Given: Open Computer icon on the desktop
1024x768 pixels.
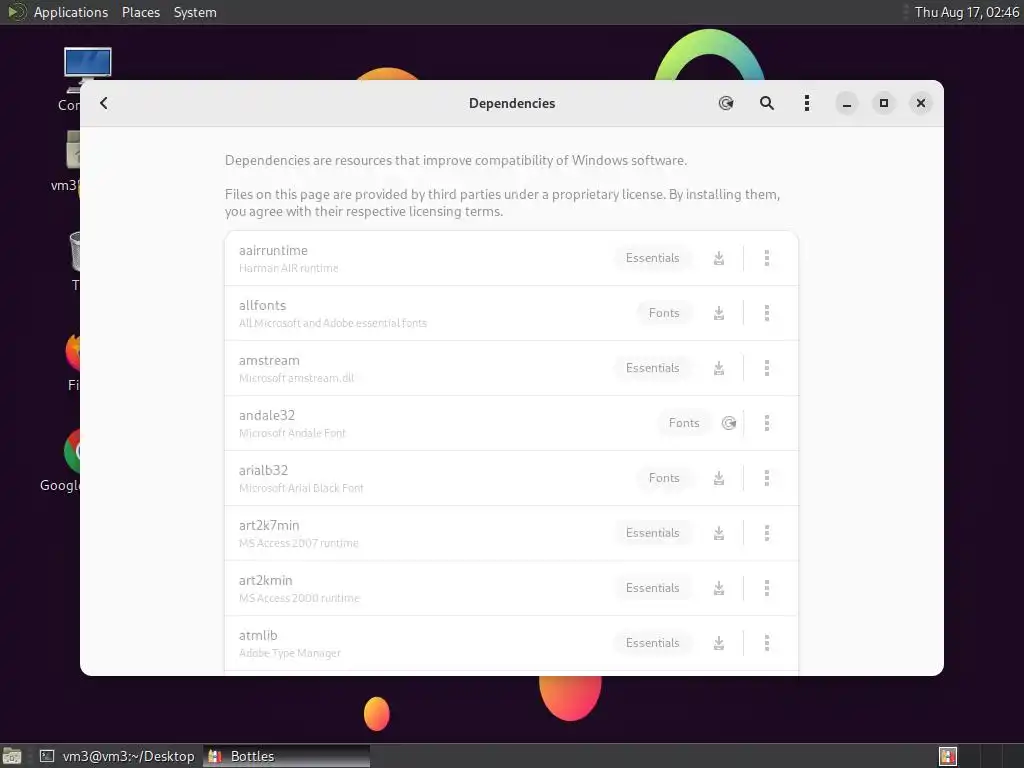Looking at the screenshot, I should point(87,71).
